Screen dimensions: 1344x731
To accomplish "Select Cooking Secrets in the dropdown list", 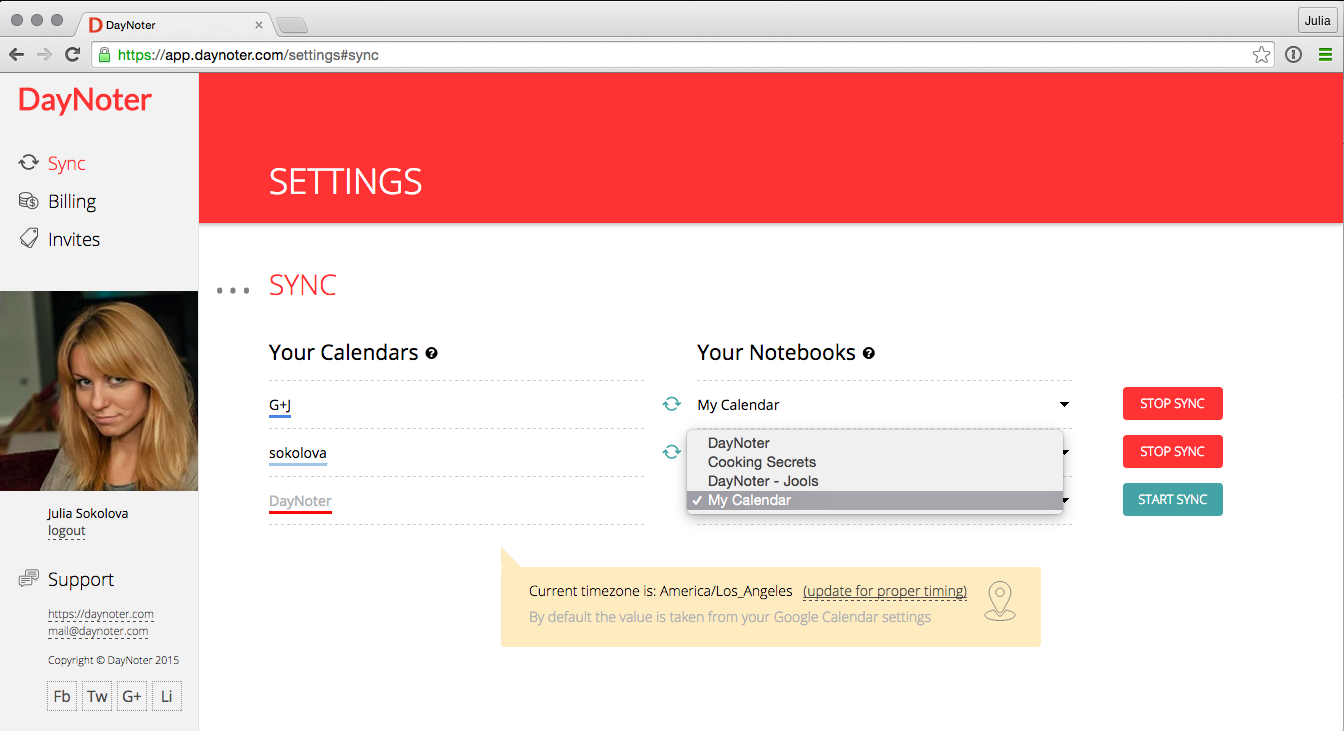I will 875,462.
